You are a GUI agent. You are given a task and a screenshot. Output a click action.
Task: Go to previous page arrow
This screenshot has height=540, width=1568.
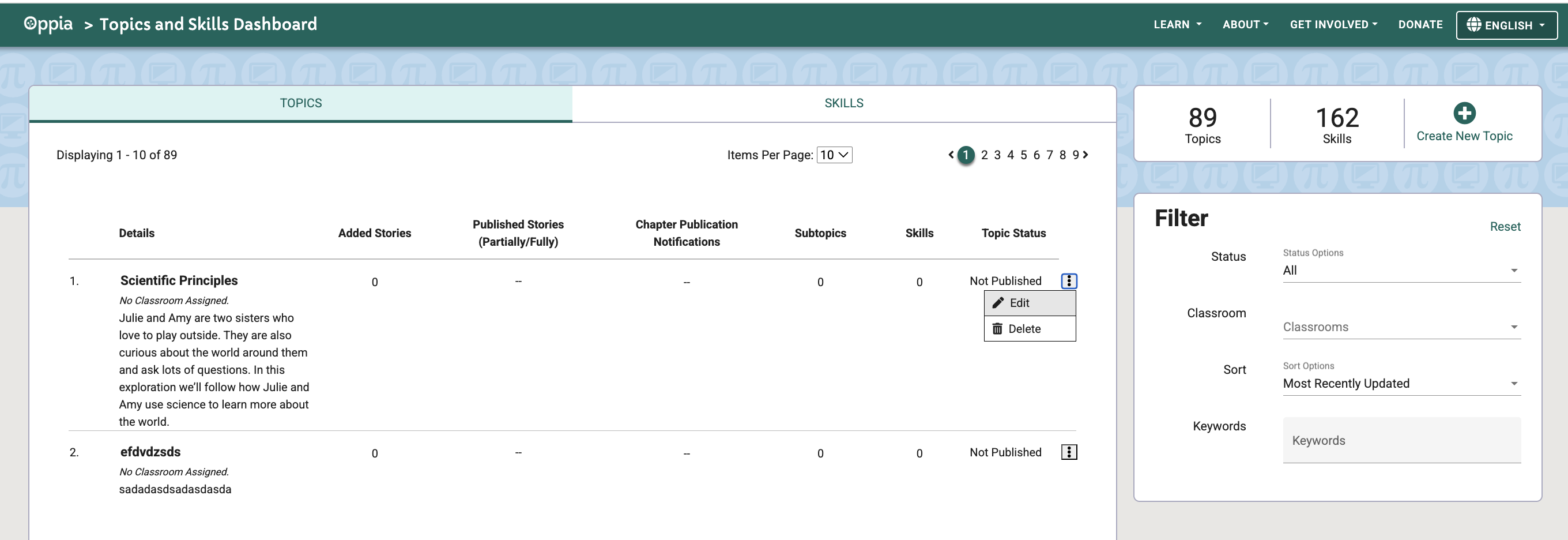951,155
